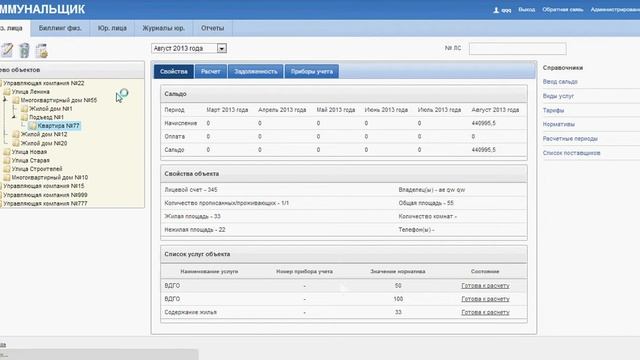Click Готова к расчету for ВДГО norm 50
The height and width of the screenshot is (360, 640).
485,286
